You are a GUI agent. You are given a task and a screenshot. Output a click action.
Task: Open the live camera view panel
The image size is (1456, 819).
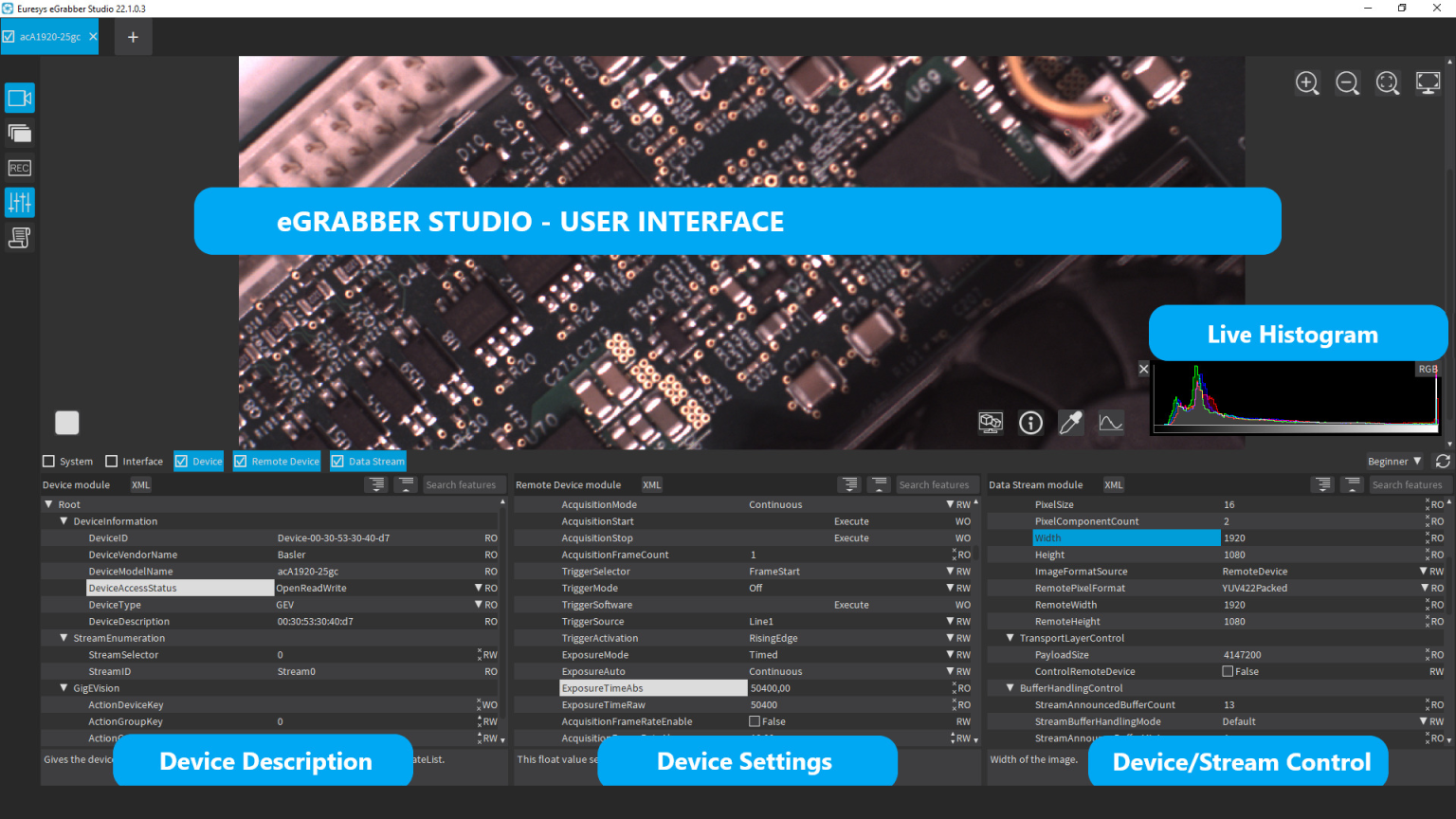coord(20,98)
